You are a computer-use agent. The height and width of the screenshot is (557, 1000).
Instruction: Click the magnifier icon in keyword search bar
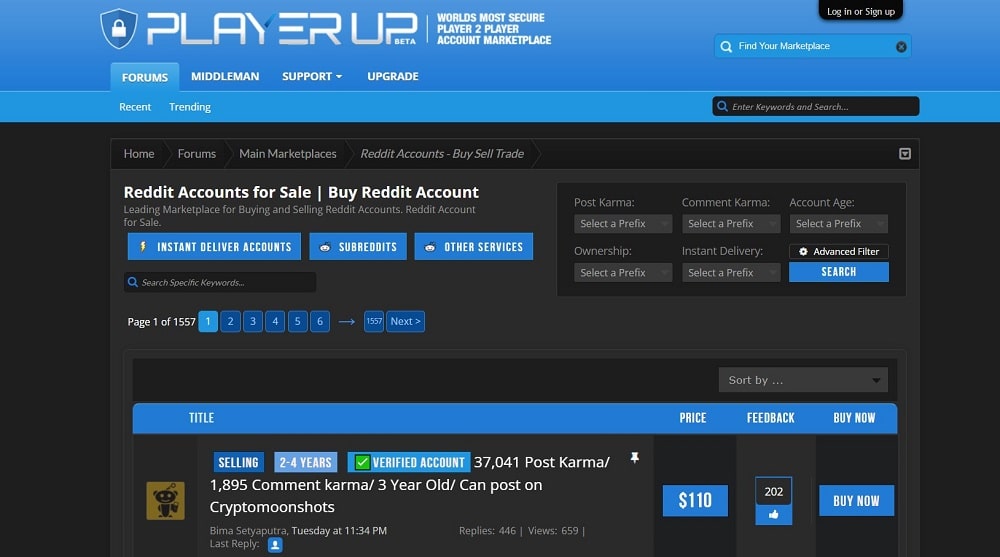pos(722,107)
